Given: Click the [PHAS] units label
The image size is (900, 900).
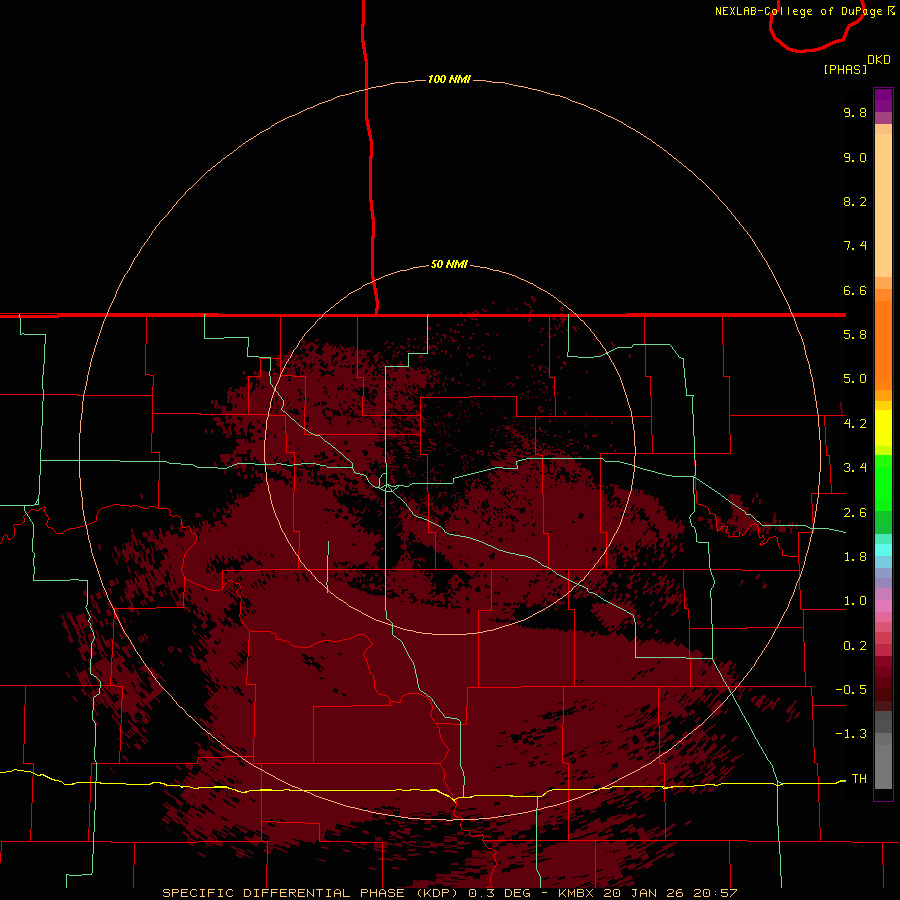Looking at the screenshot, I should pyautogui.click(x=845, y=69).
